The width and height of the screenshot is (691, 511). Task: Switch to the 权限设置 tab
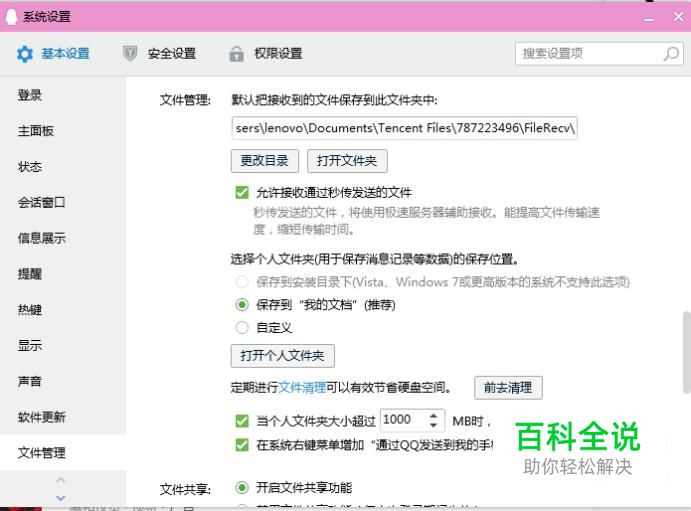(278, 54)
